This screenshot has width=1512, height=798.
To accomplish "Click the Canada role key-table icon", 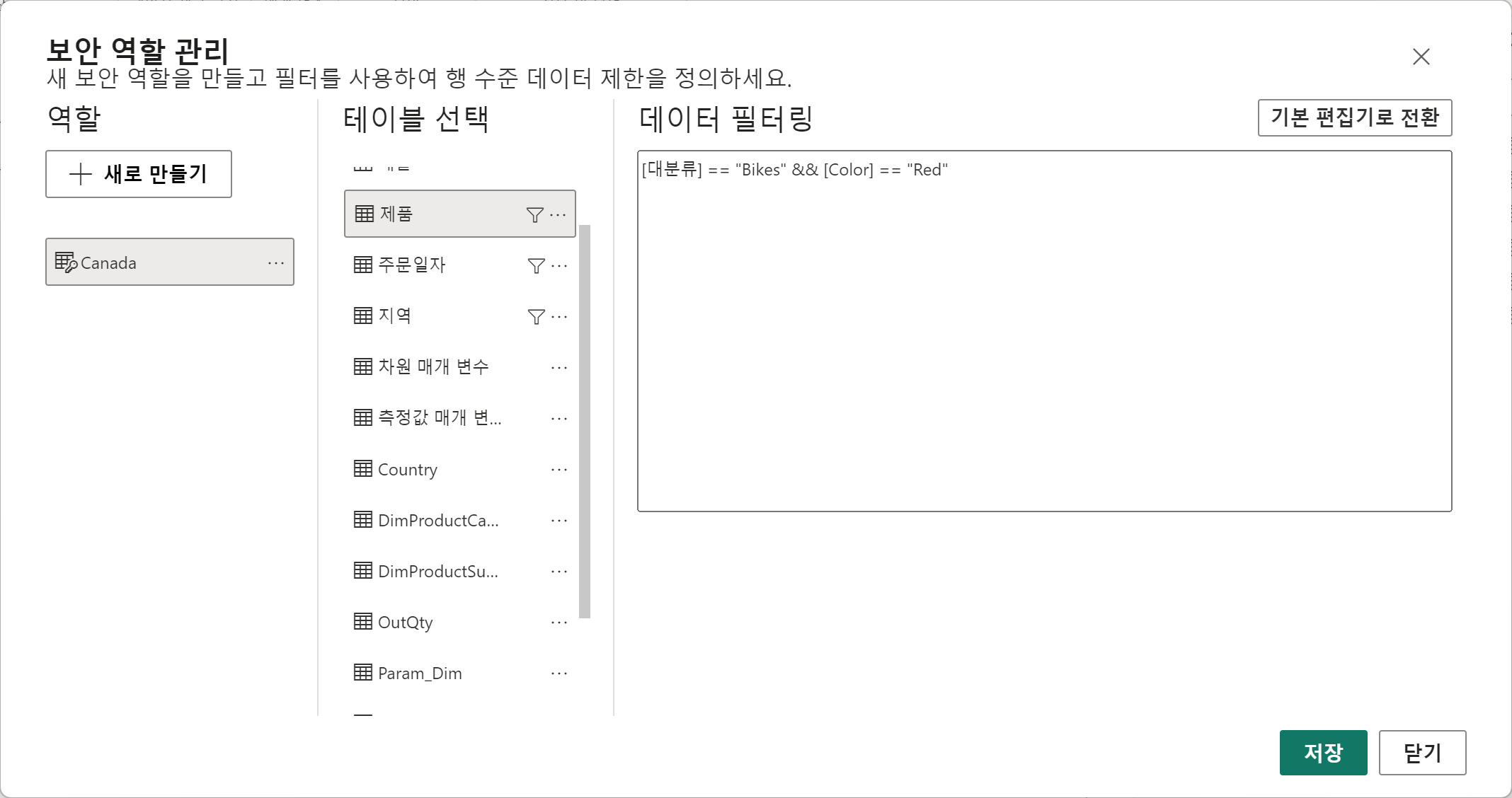I will (x=66, y=262).
